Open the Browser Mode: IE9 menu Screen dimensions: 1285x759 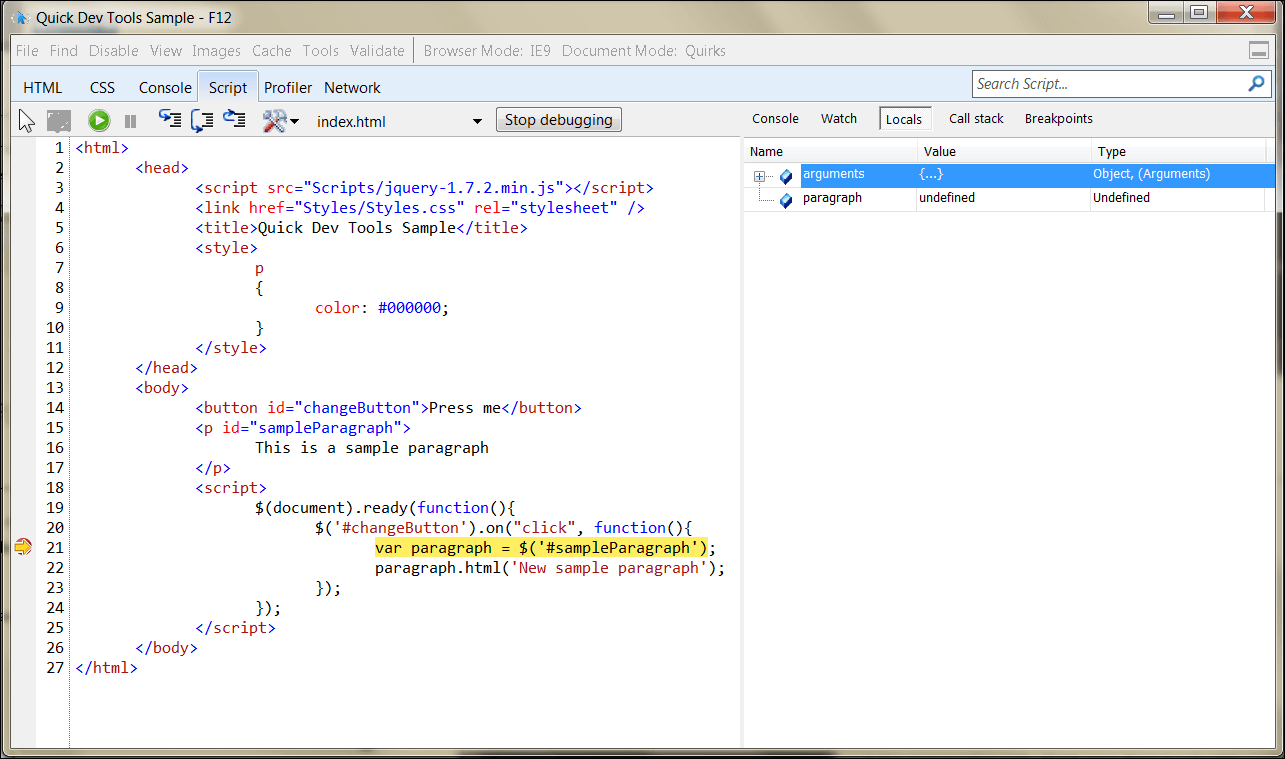tap(487, 51)
